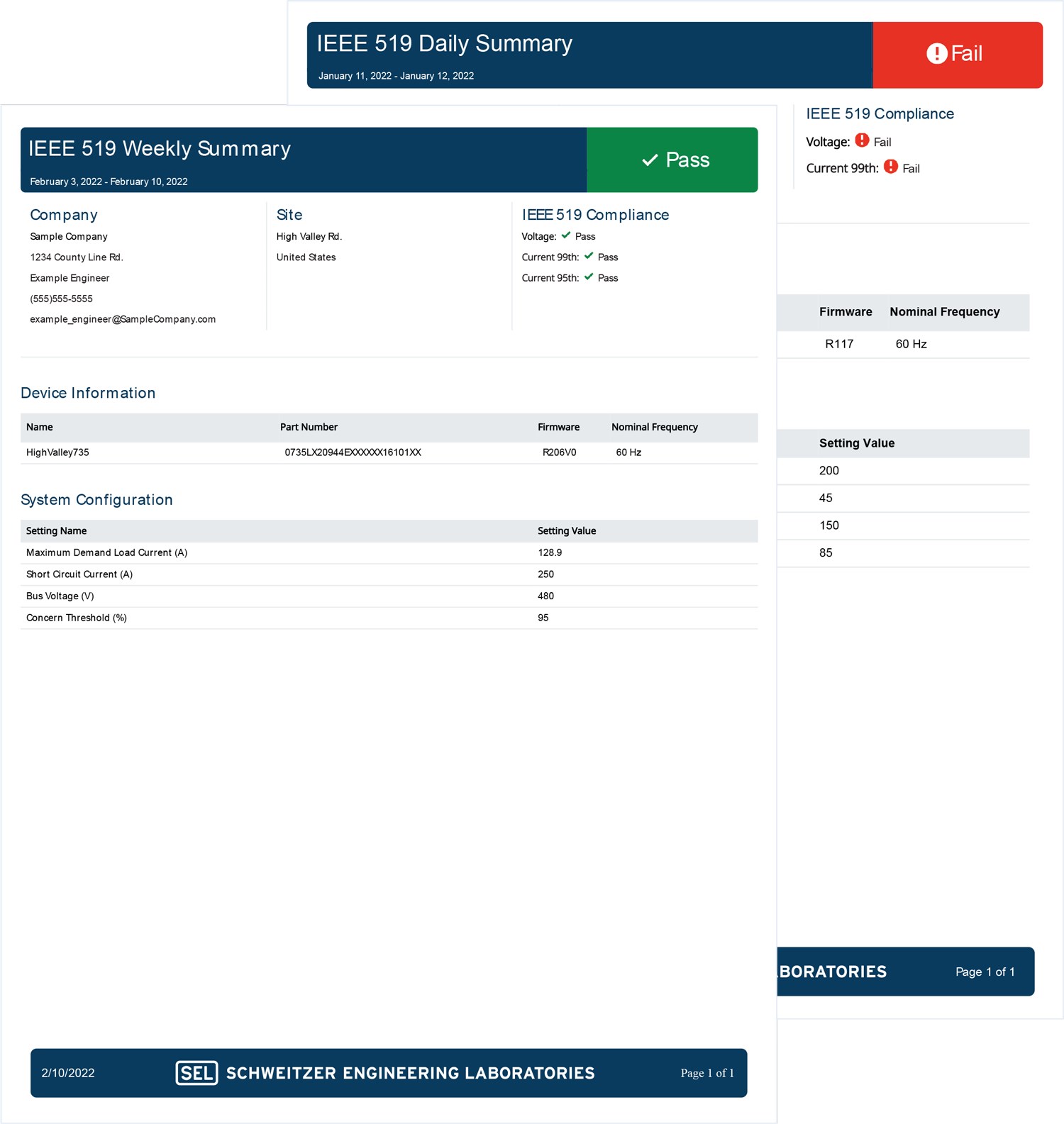Select the date range January 11, 2022 - January 12, 2022

[396, 76]
